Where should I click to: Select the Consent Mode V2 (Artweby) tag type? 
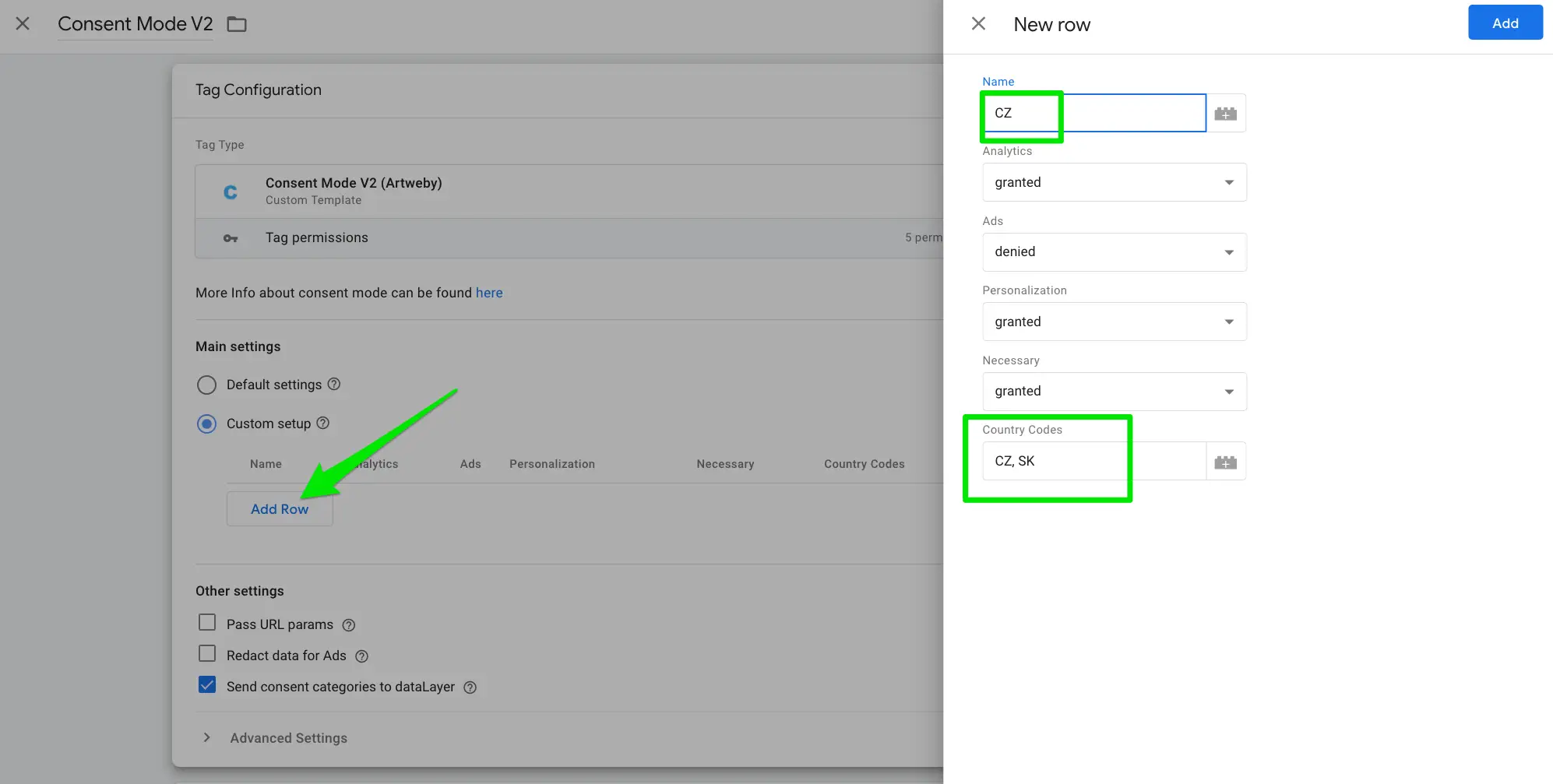coord(569,192)
